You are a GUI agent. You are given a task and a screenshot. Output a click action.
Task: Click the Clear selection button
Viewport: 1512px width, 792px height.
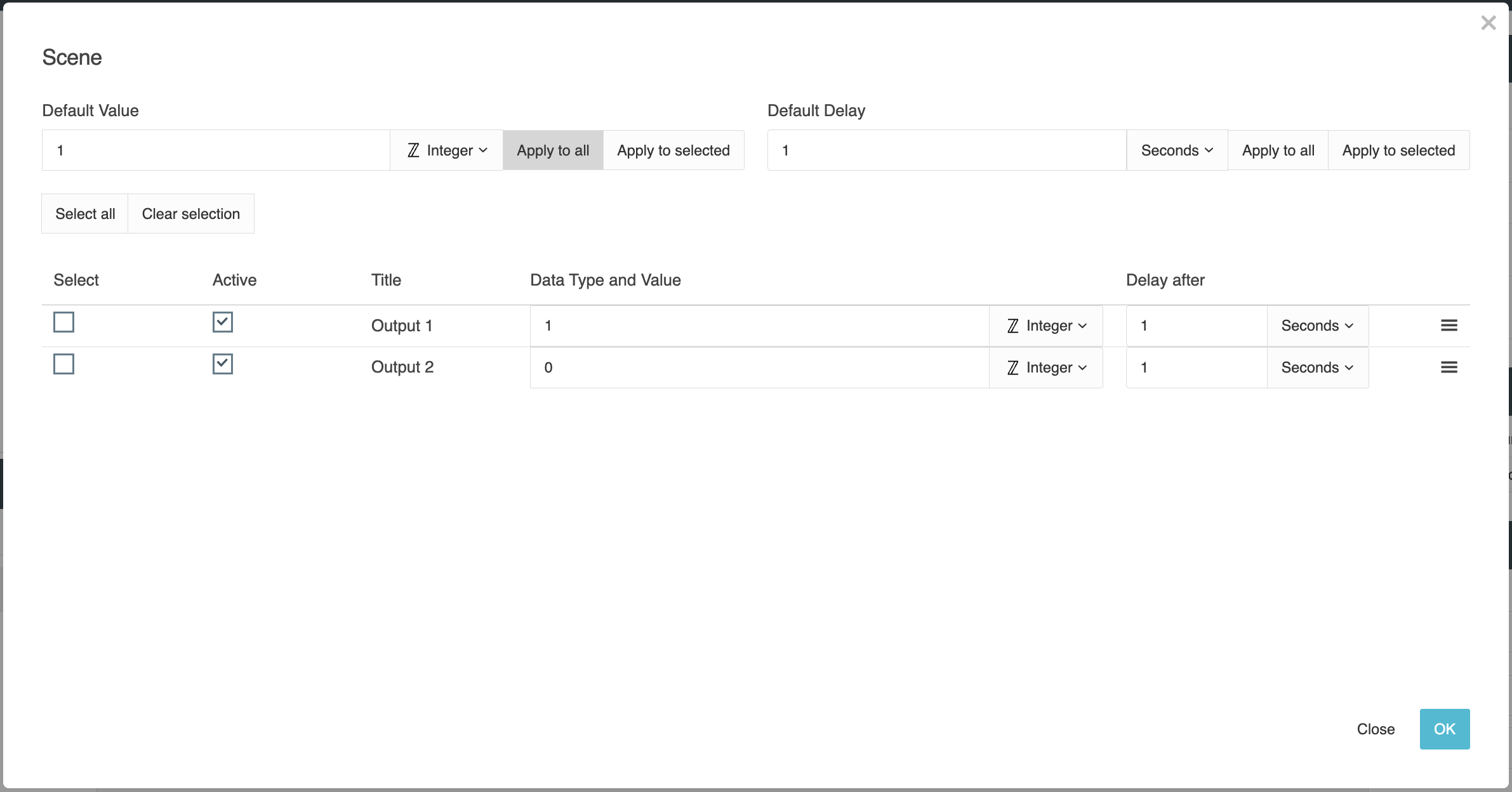click(191, 214)
